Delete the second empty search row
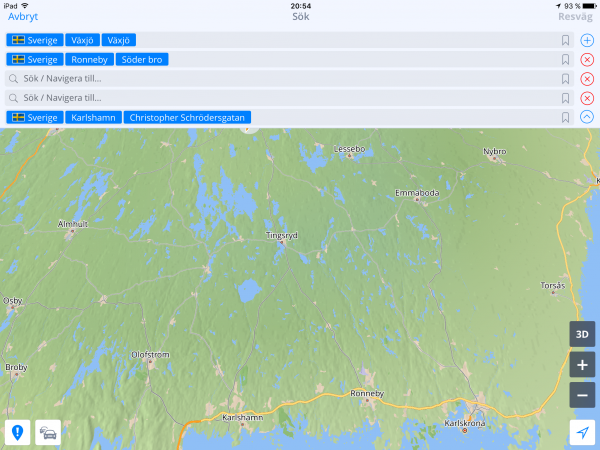Image resolution: width=600 pixels, height=450 pixels. [587, 98]
